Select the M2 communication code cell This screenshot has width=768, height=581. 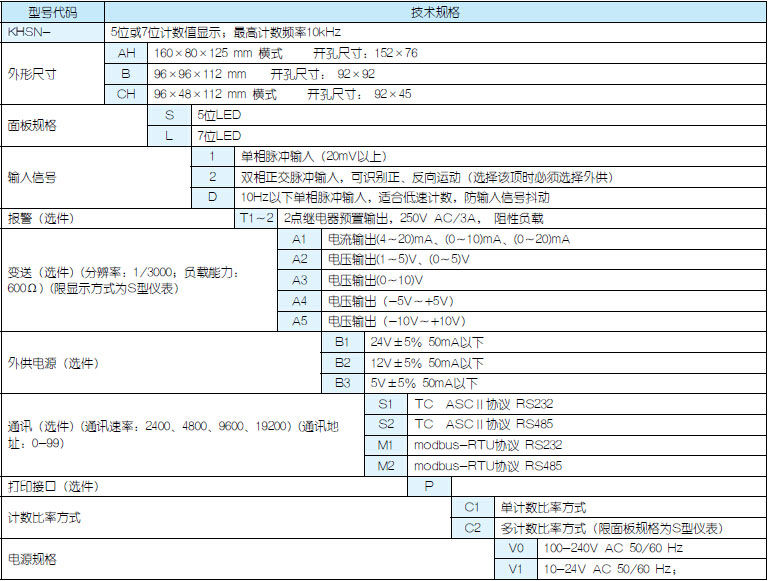tap(386, 465)
